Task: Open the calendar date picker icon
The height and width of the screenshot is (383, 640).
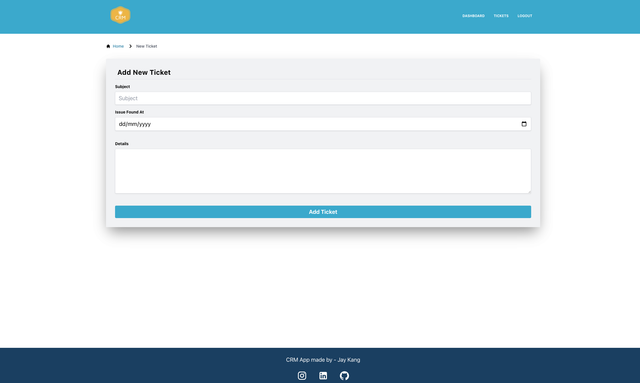Action: click(524, 124)
